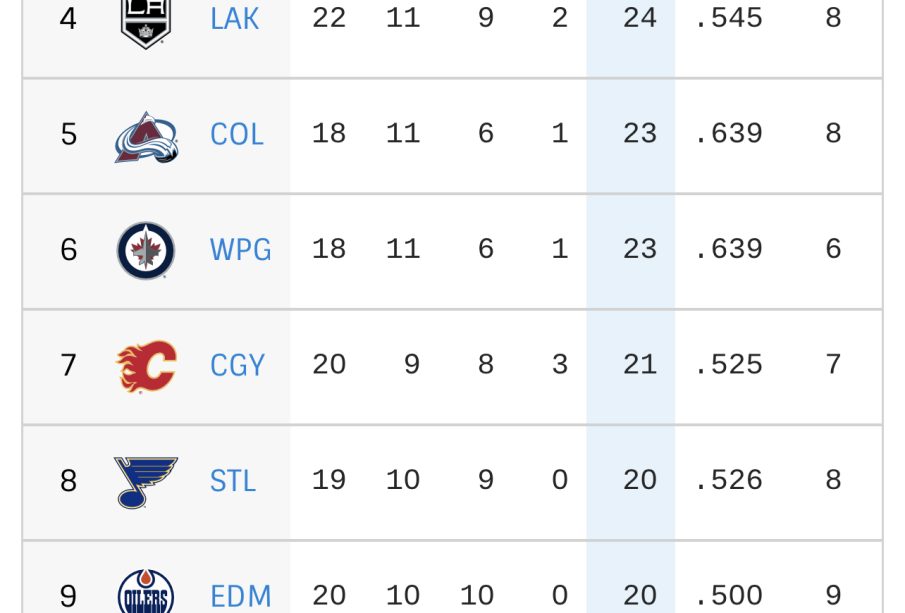
Task: Open the COL team link
Action: (x=237, y=134)
